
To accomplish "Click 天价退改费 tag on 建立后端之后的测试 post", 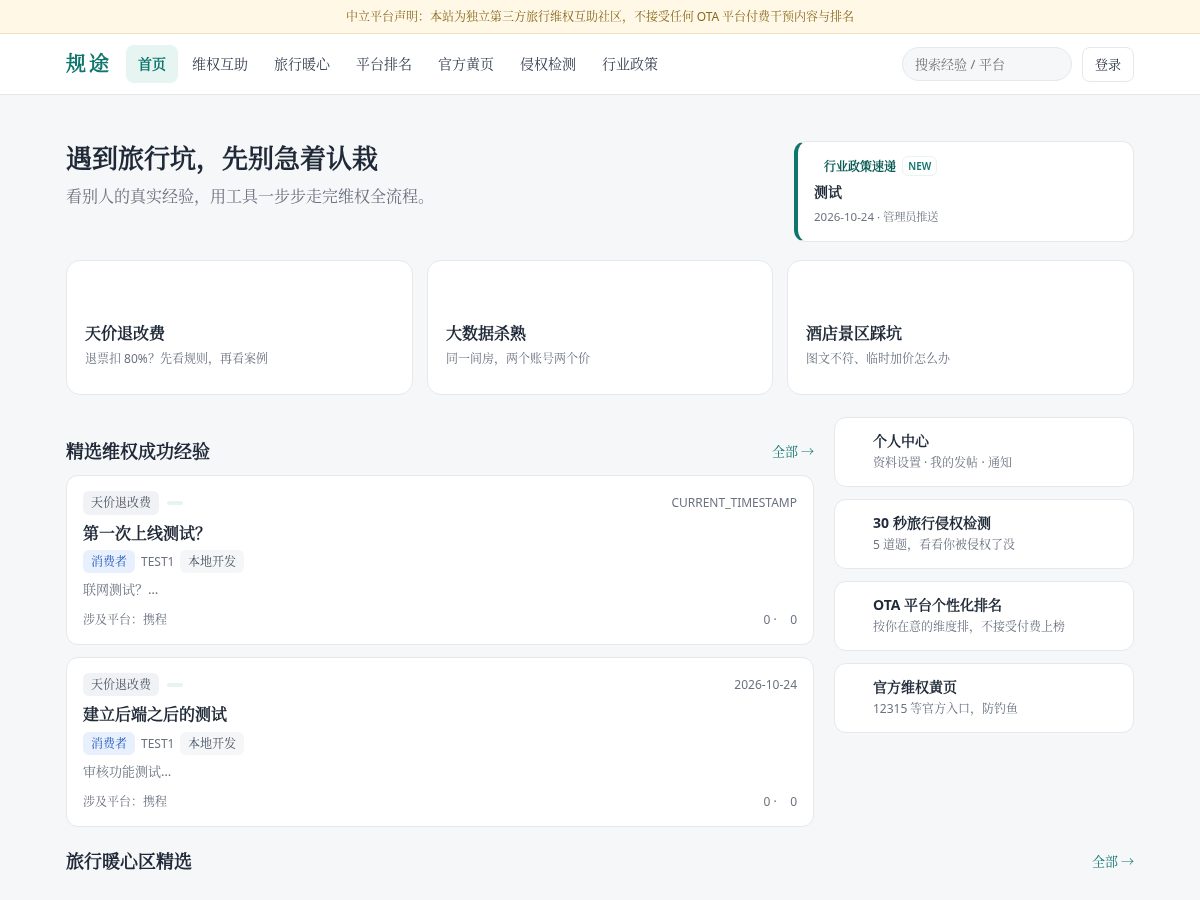I will point(121,684).
